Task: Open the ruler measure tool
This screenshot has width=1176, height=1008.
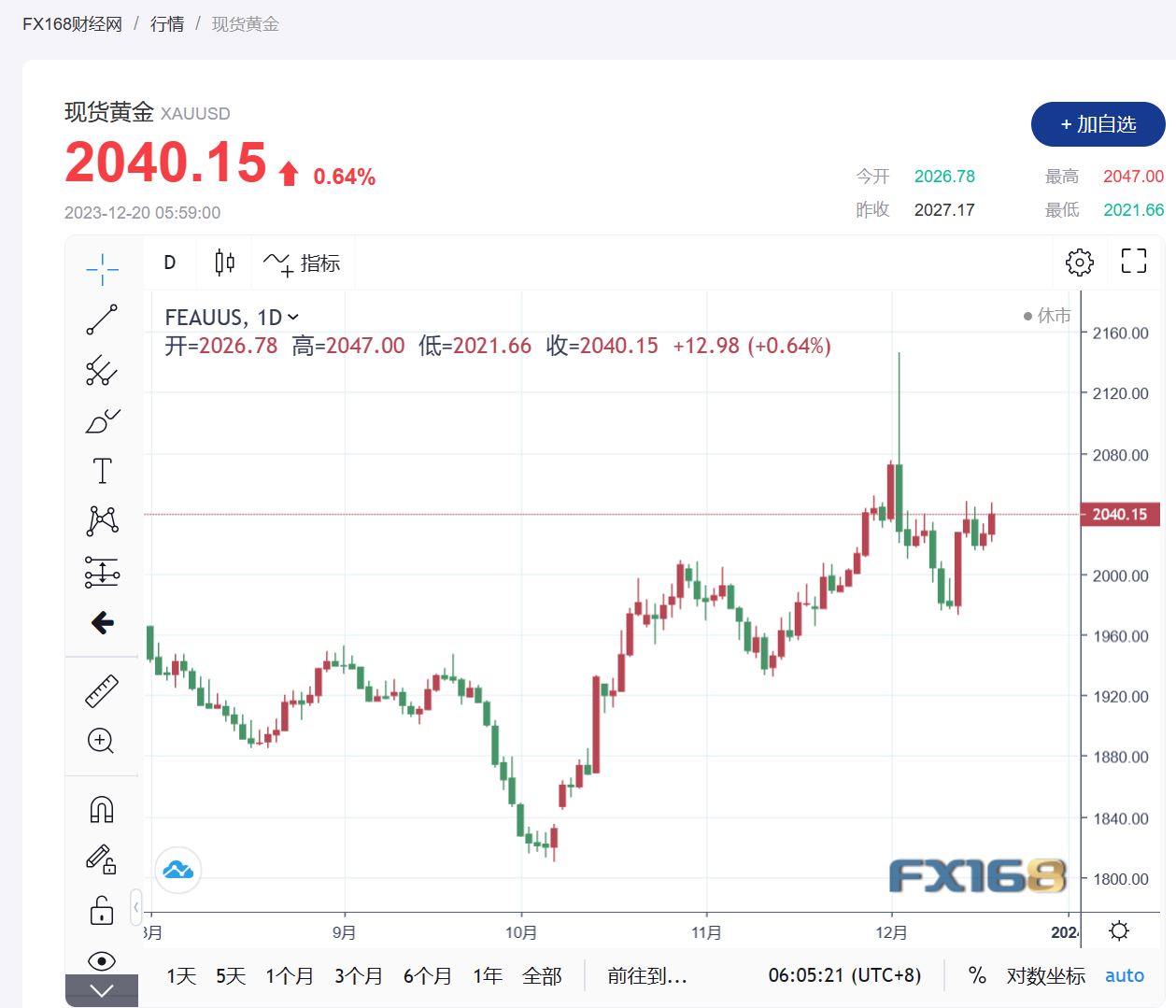Action: click(x=102, y=691)
